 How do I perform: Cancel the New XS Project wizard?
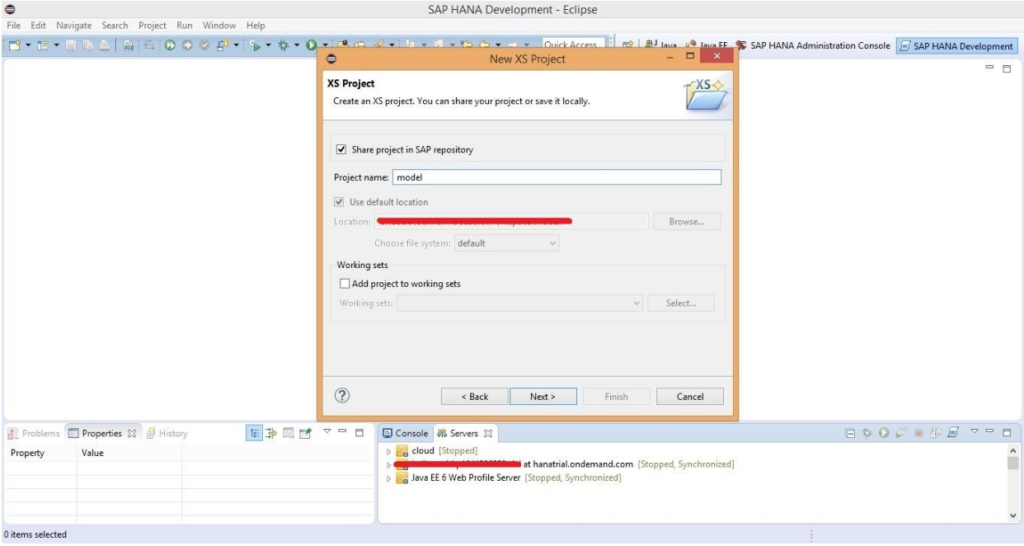coord(689,396)
